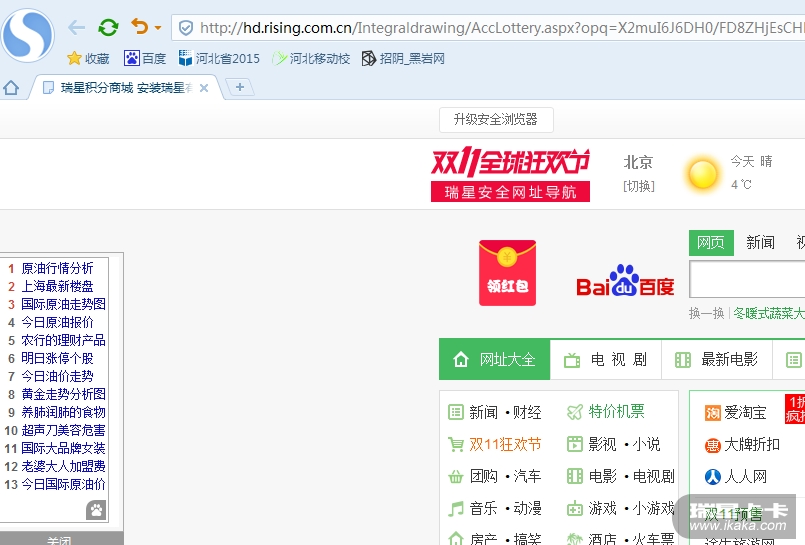The width and height of the screenshot is (805, 545).
Task: Open the 爱淘宝 link
Action: coord(745,412)
